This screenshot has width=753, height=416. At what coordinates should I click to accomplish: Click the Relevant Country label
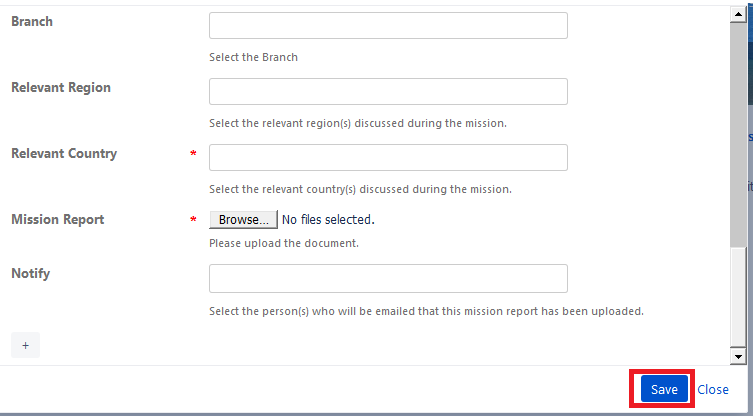64,154
